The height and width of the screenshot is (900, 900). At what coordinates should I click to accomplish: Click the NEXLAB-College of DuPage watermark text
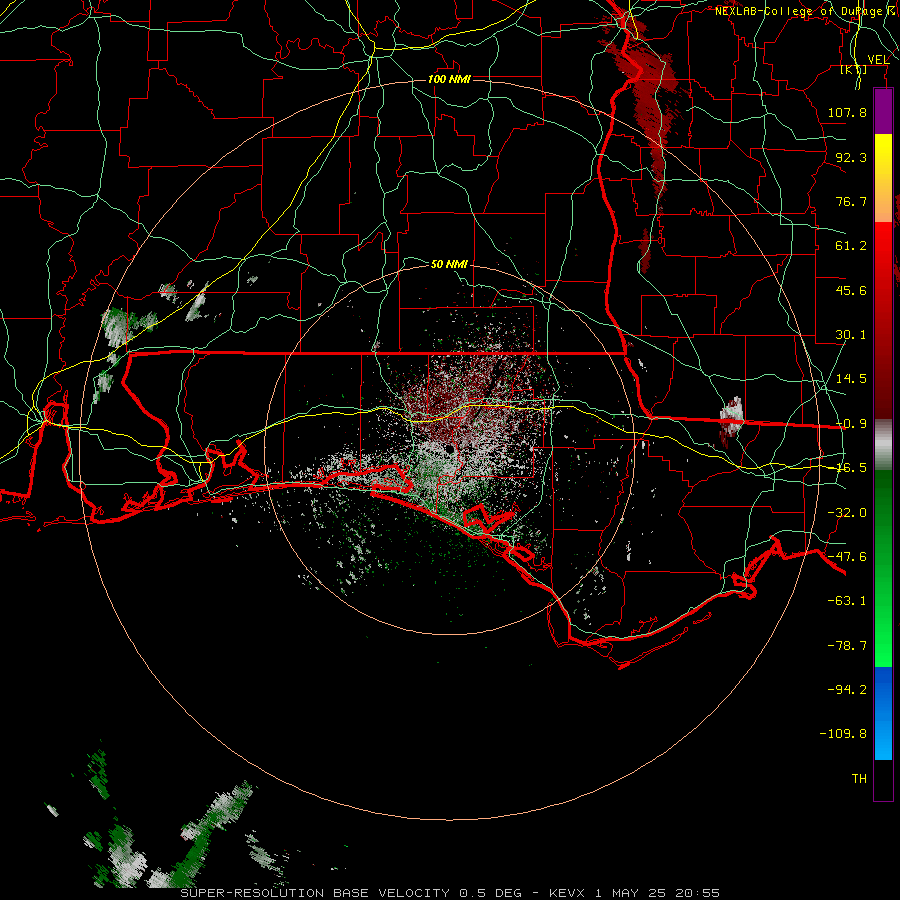point(799,11)
